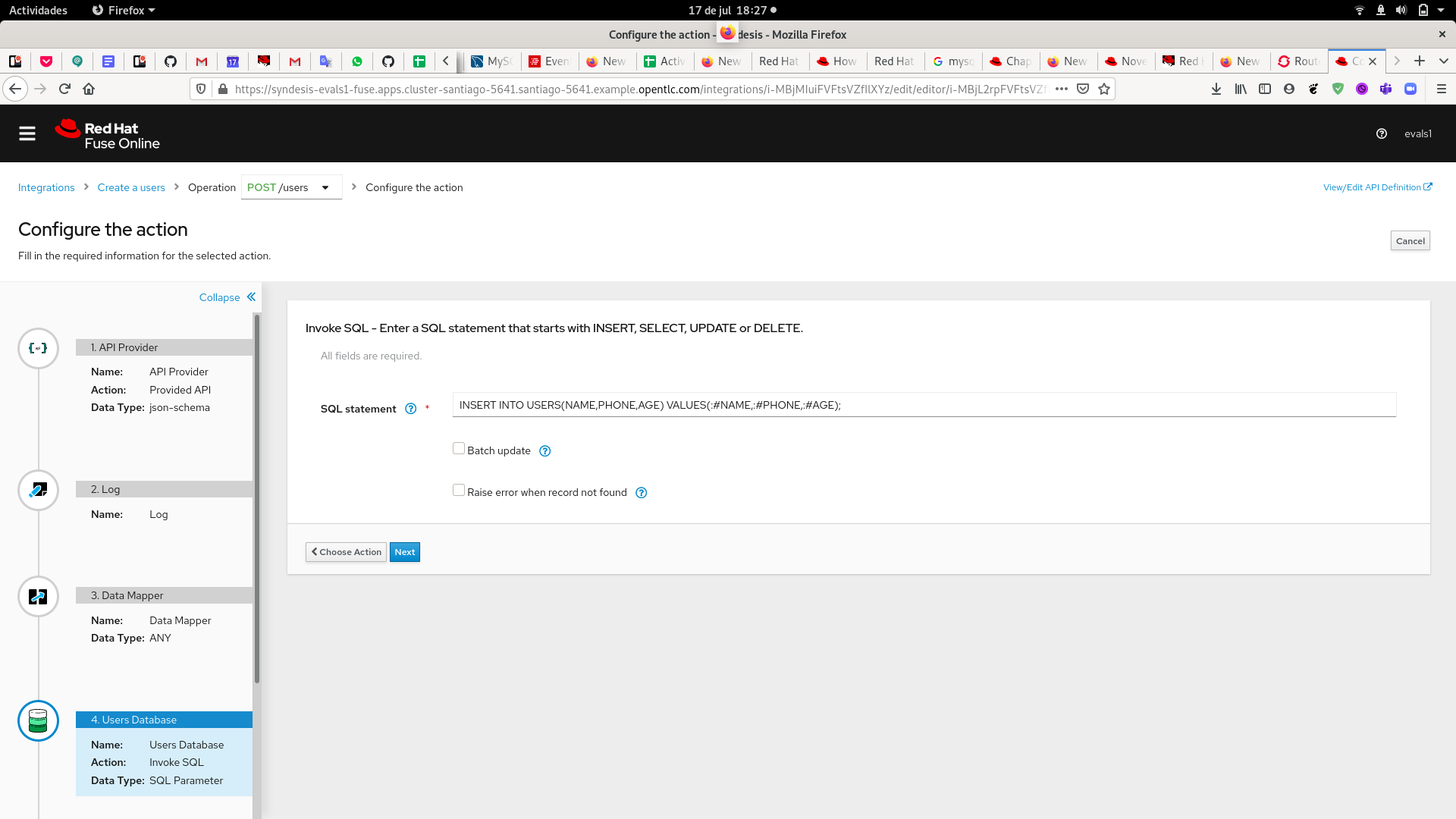Click the Data Mapper node icon
The width and height of the screenshot is (1456, 819).
(x=37, y=596)
